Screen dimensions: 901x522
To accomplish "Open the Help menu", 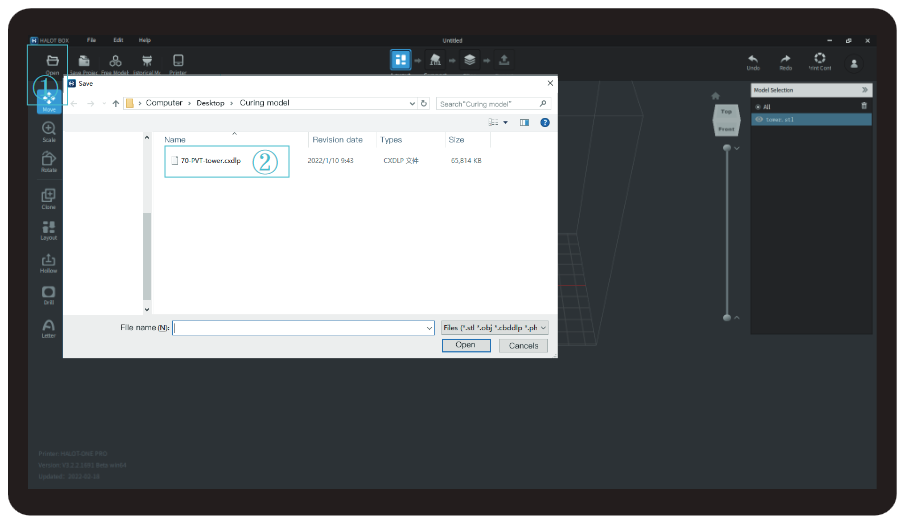I will click(x=145, y=39).
